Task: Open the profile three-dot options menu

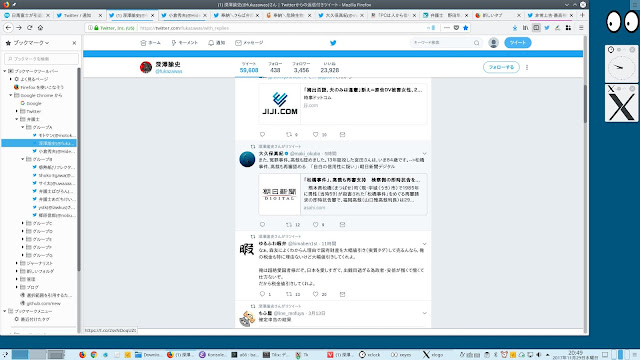Action: click(x=527, y=67)
